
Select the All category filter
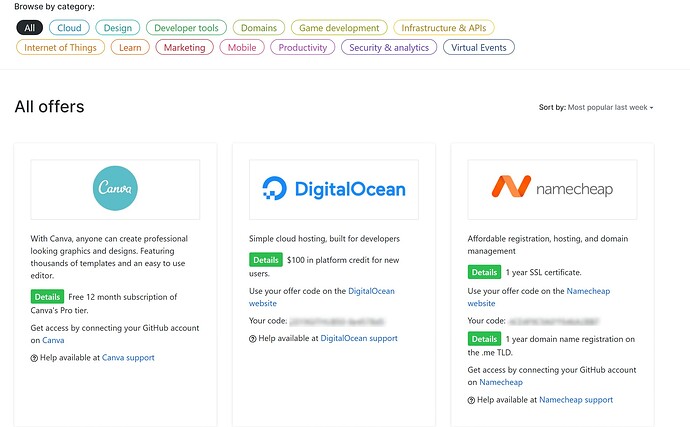[29, 28]
